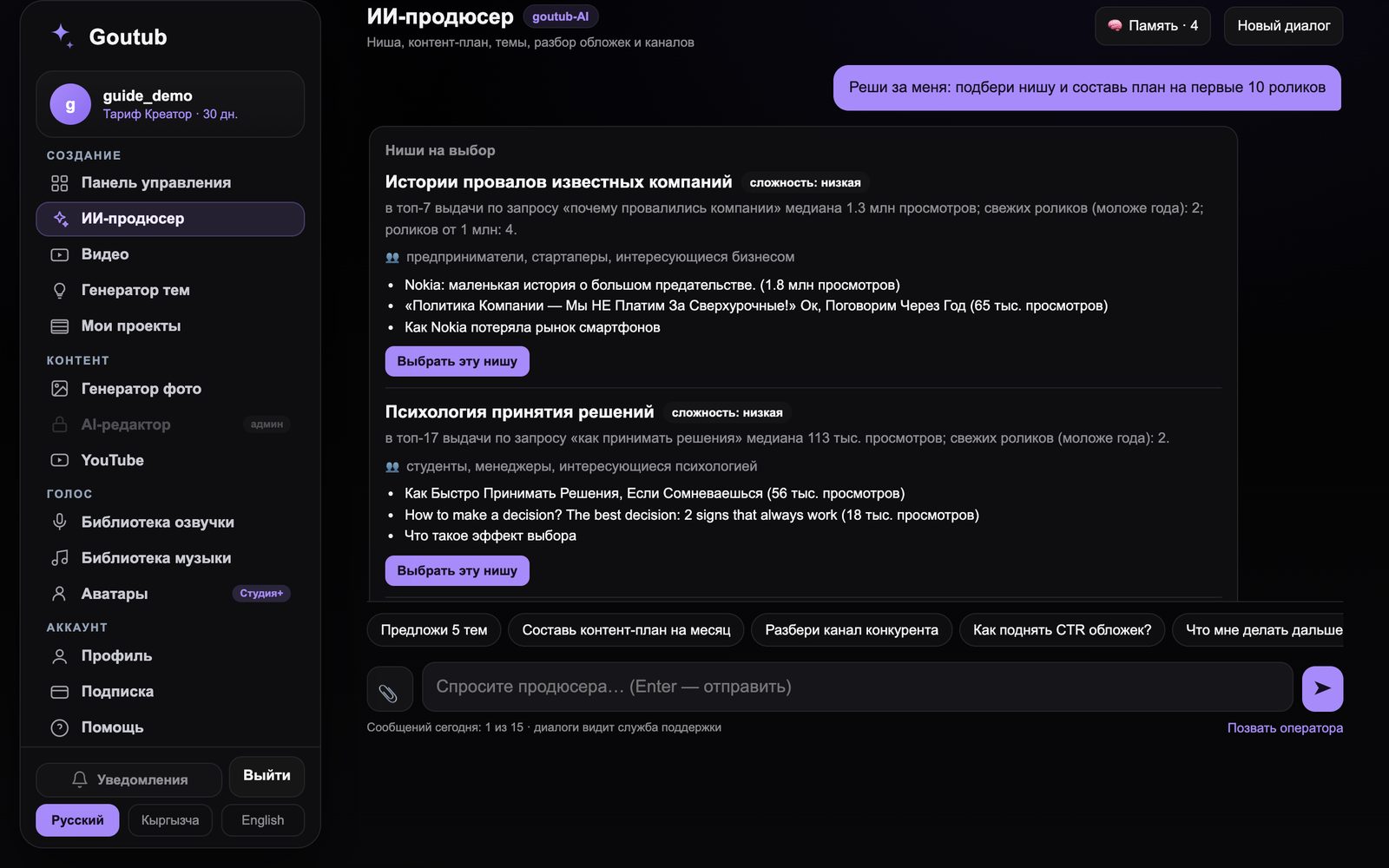The image size is (1389, 868).
Task: Open the Видео section in sidebar
Action: click(170, 254)
